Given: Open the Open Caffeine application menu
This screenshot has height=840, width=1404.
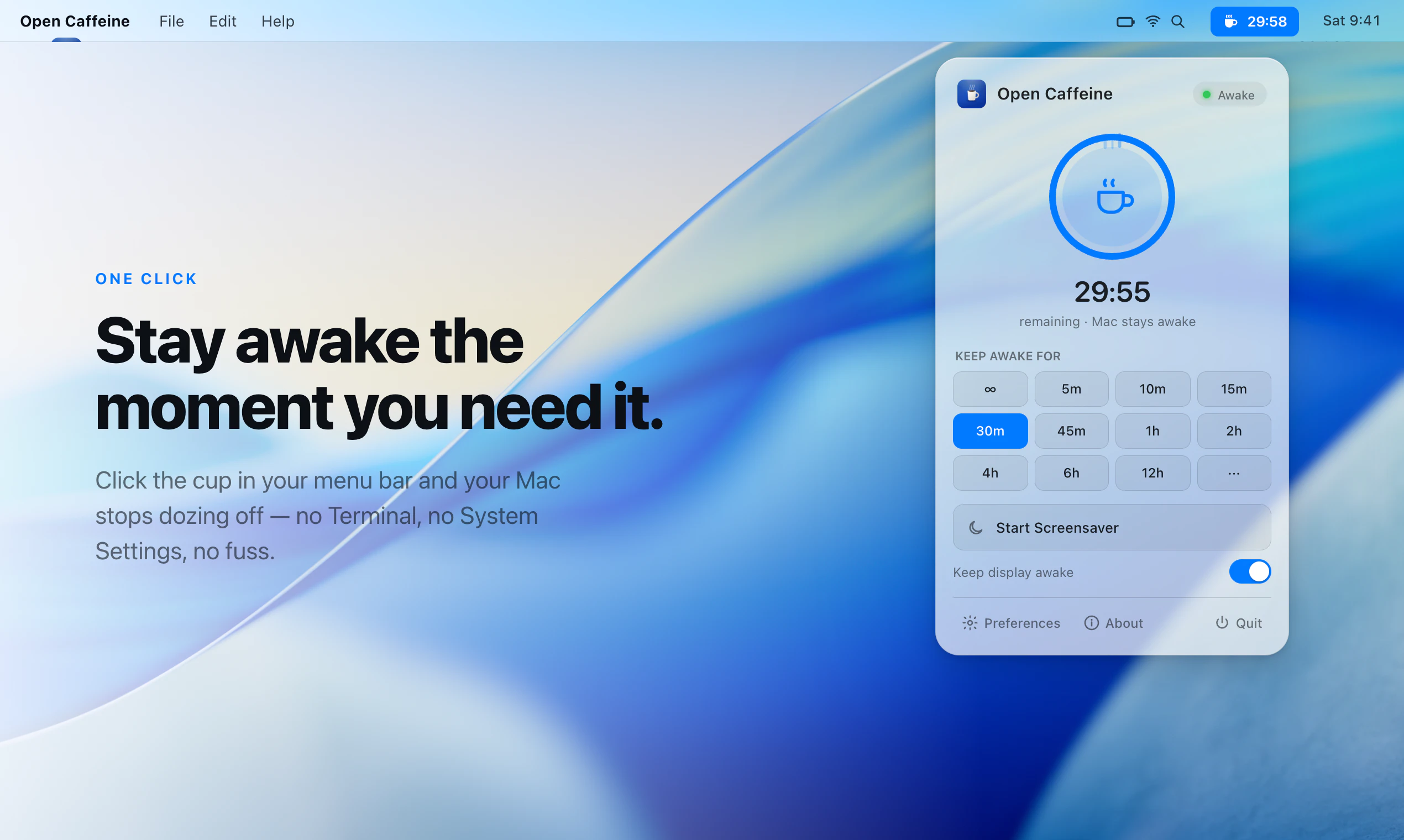Looking at the screenshot, I should coord(75,22).
